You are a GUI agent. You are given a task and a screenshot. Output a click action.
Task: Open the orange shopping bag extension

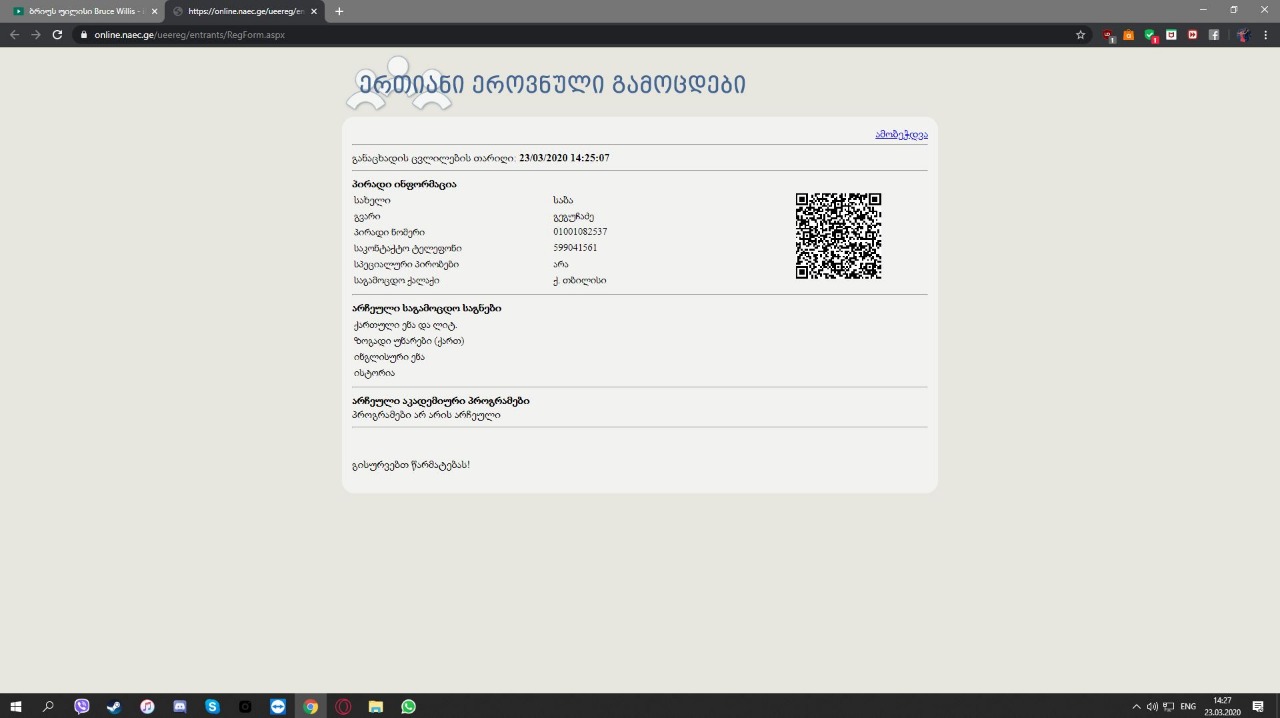1129,35
